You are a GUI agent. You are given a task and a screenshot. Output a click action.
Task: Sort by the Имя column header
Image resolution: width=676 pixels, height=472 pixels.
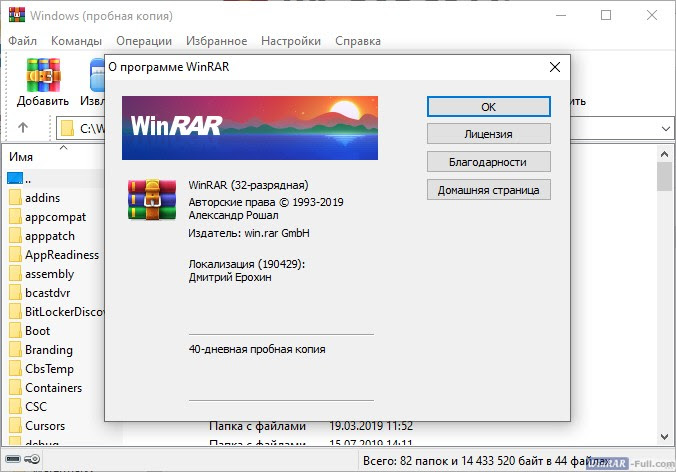coord(21,157)
